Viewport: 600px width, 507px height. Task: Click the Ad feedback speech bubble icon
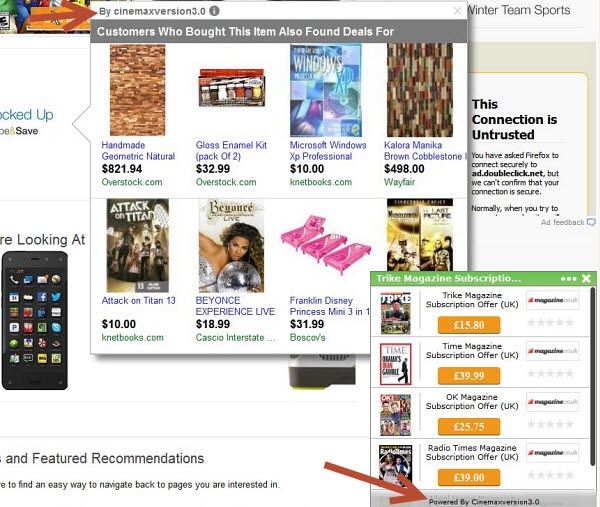click(x=592, y=222)
